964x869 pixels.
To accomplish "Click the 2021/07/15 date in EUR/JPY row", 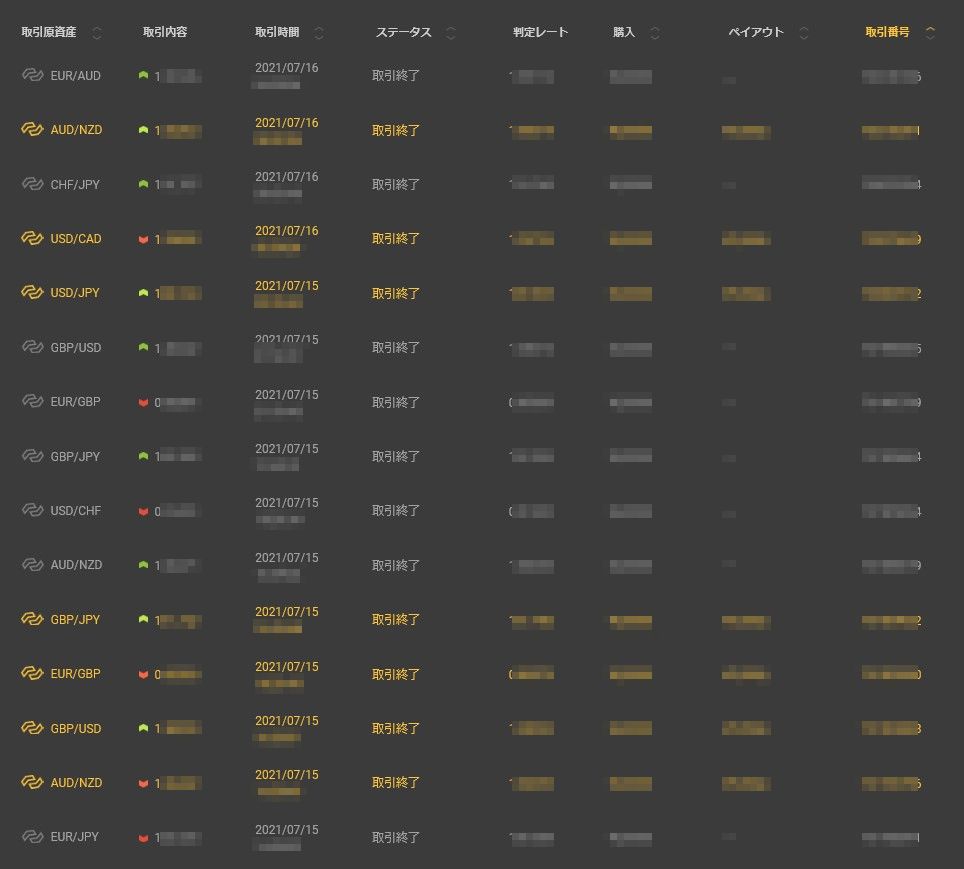I will point(287,830).
